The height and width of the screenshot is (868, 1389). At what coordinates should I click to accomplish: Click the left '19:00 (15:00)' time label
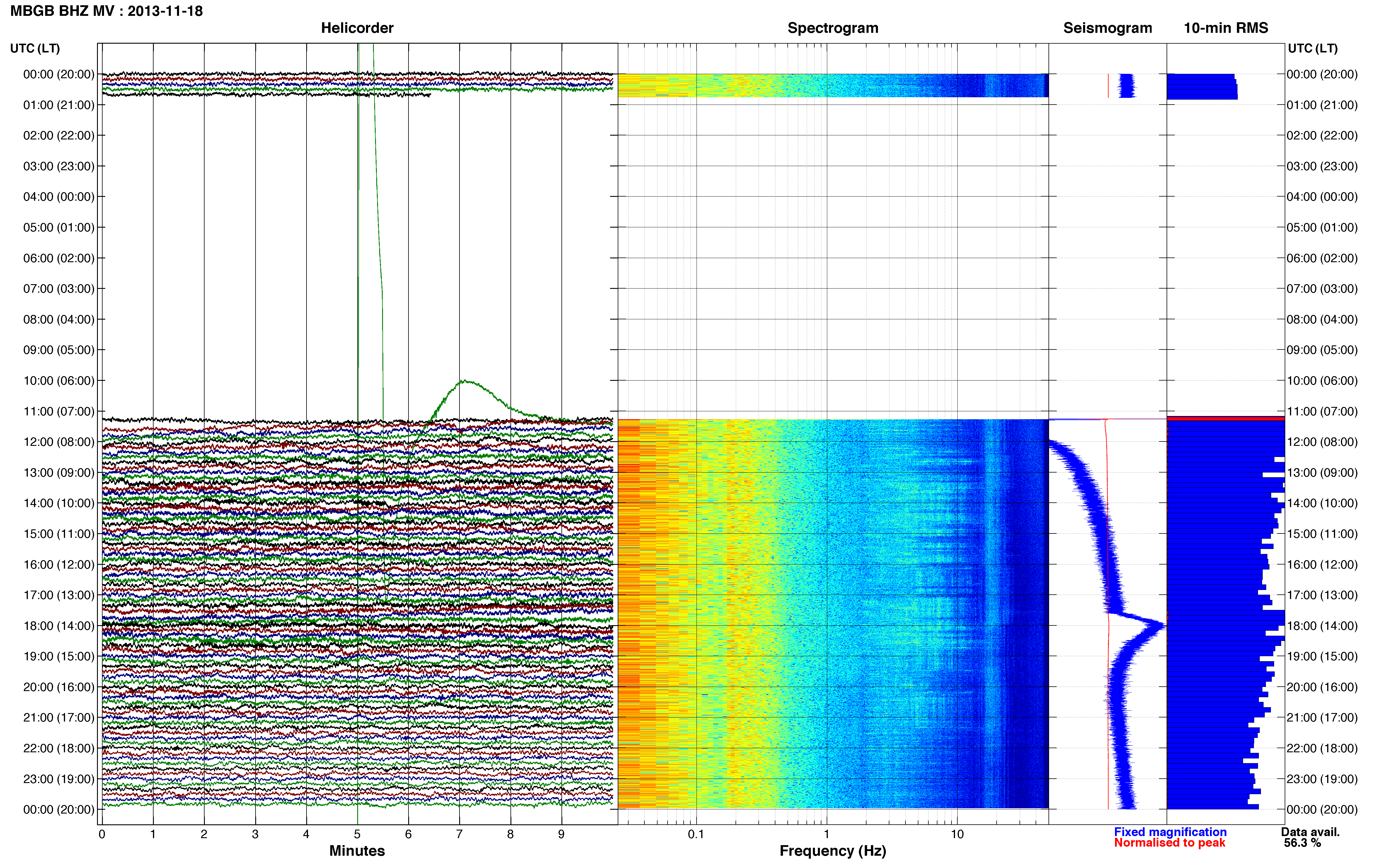click(59, 656)
